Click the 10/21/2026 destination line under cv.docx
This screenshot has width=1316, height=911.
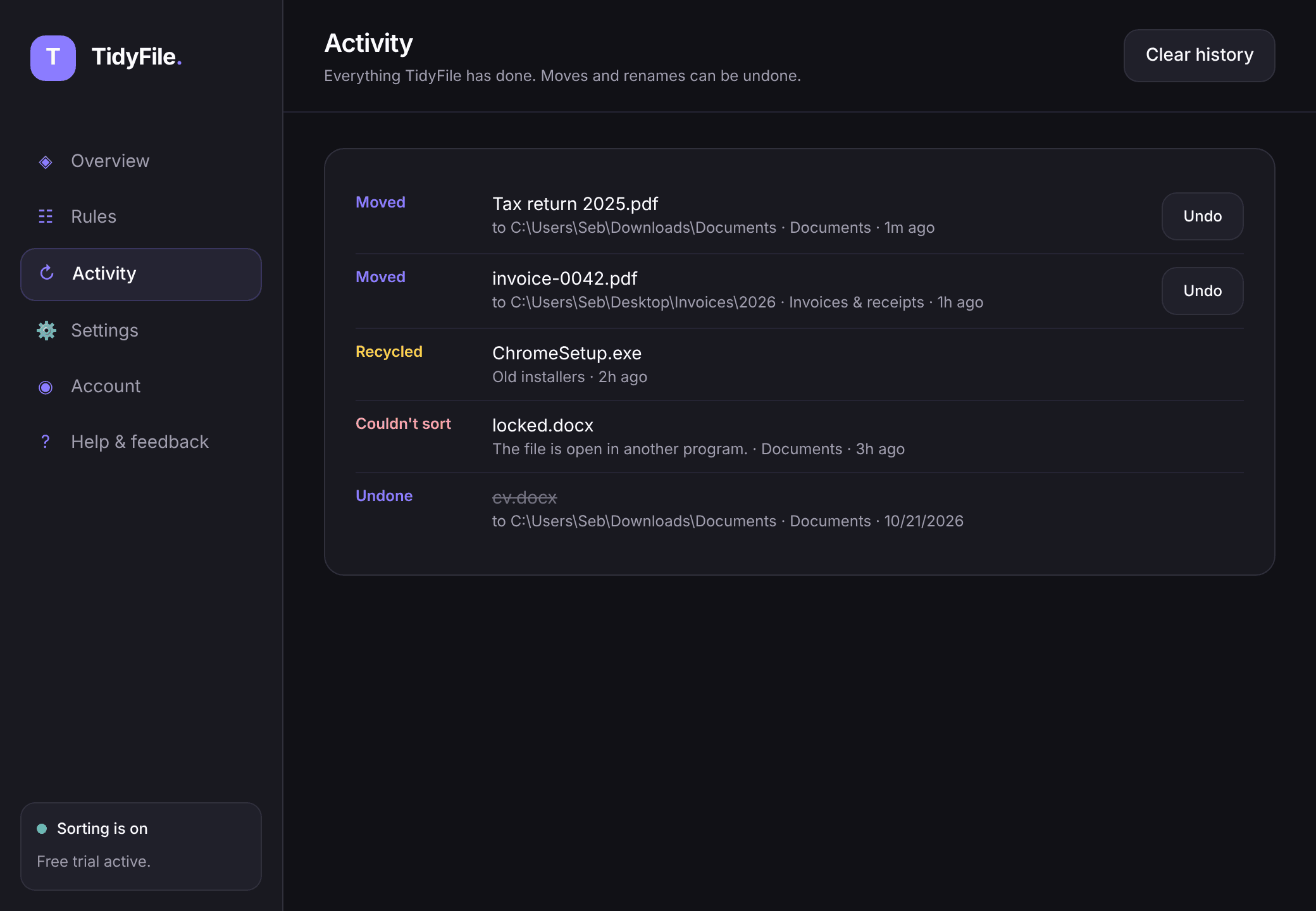728,521
